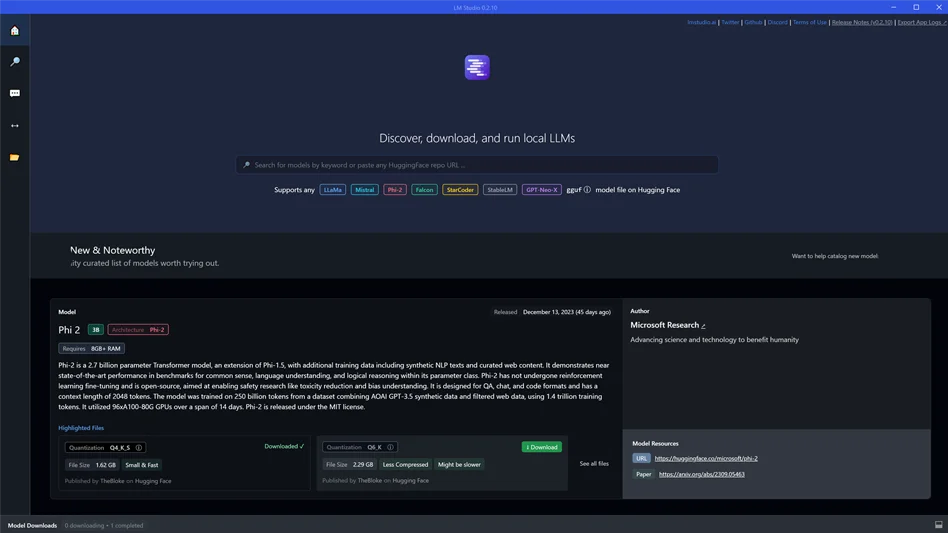Click the Requires 8GB+ RAM badge
The image size is (948, 533).
[91, 349]
